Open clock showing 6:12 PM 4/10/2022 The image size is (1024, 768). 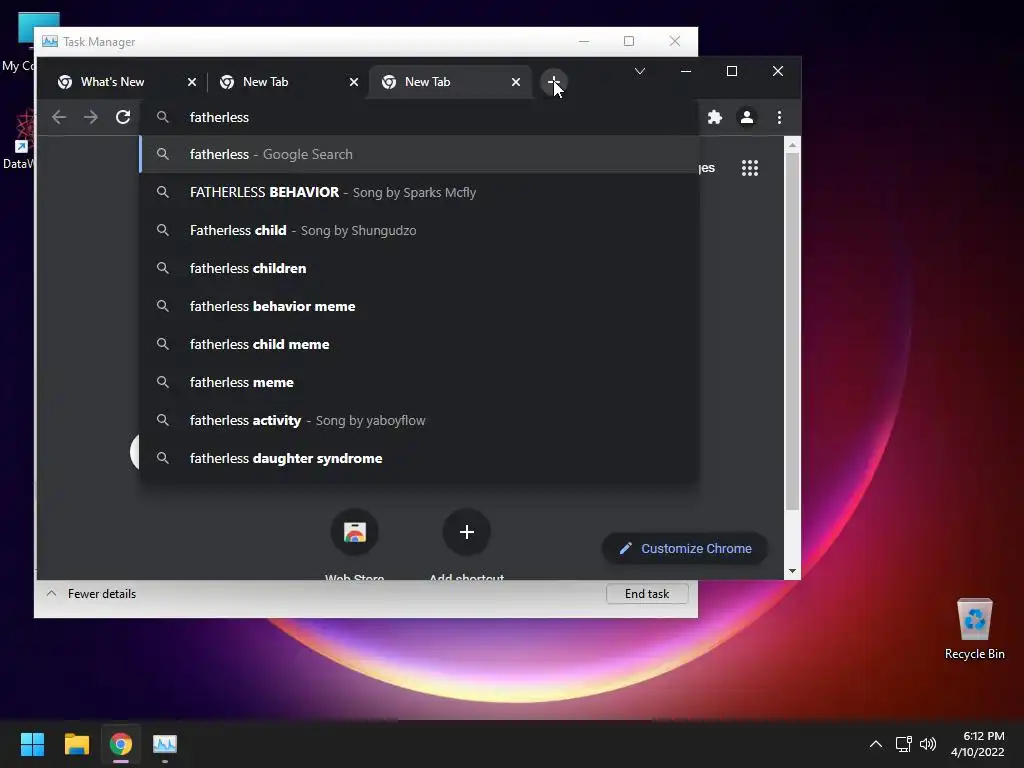977,744
